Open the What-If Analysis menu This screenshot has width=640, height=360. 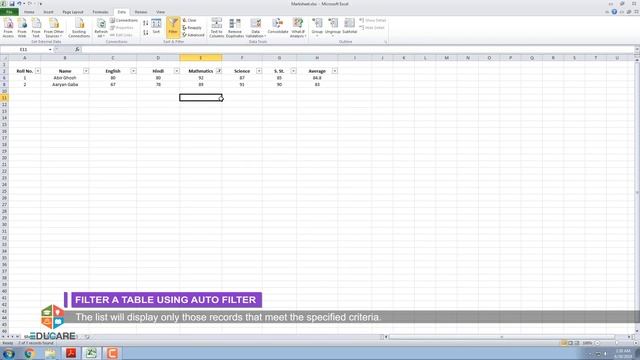[298, 28]
